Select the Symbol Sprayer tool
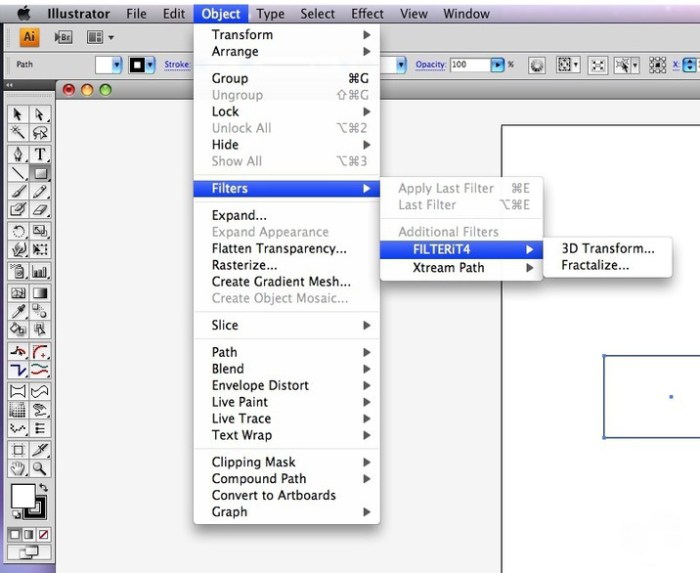 18,271
